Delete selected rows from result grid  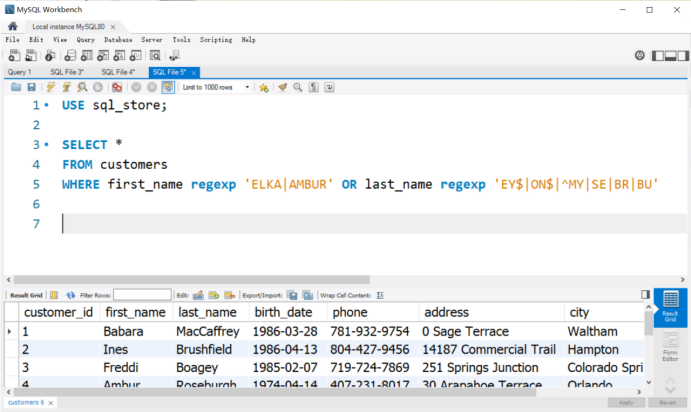click(x=229, y=295)
